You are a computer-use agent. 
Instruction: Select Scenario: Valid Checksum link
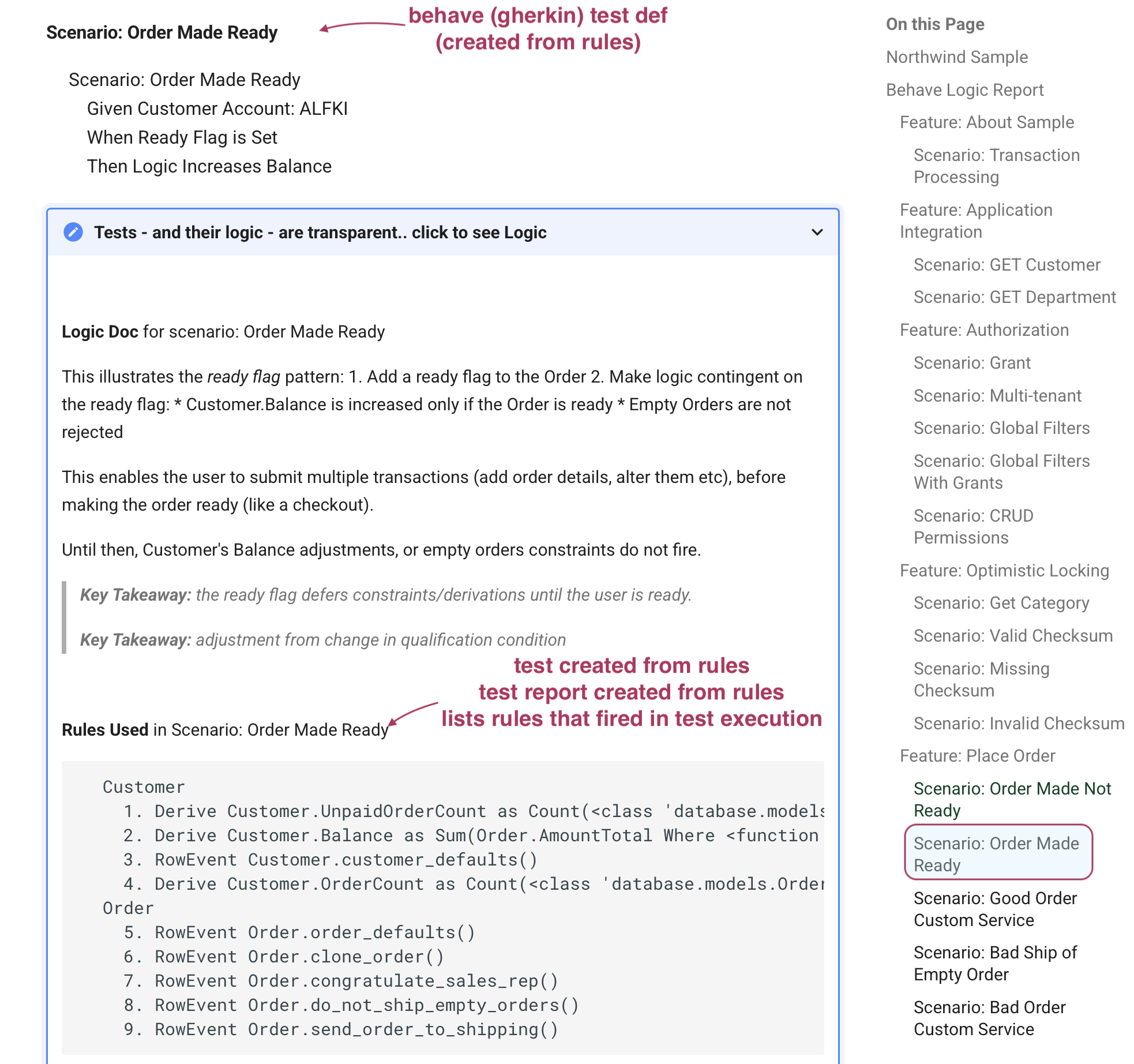click(1013, 636)
